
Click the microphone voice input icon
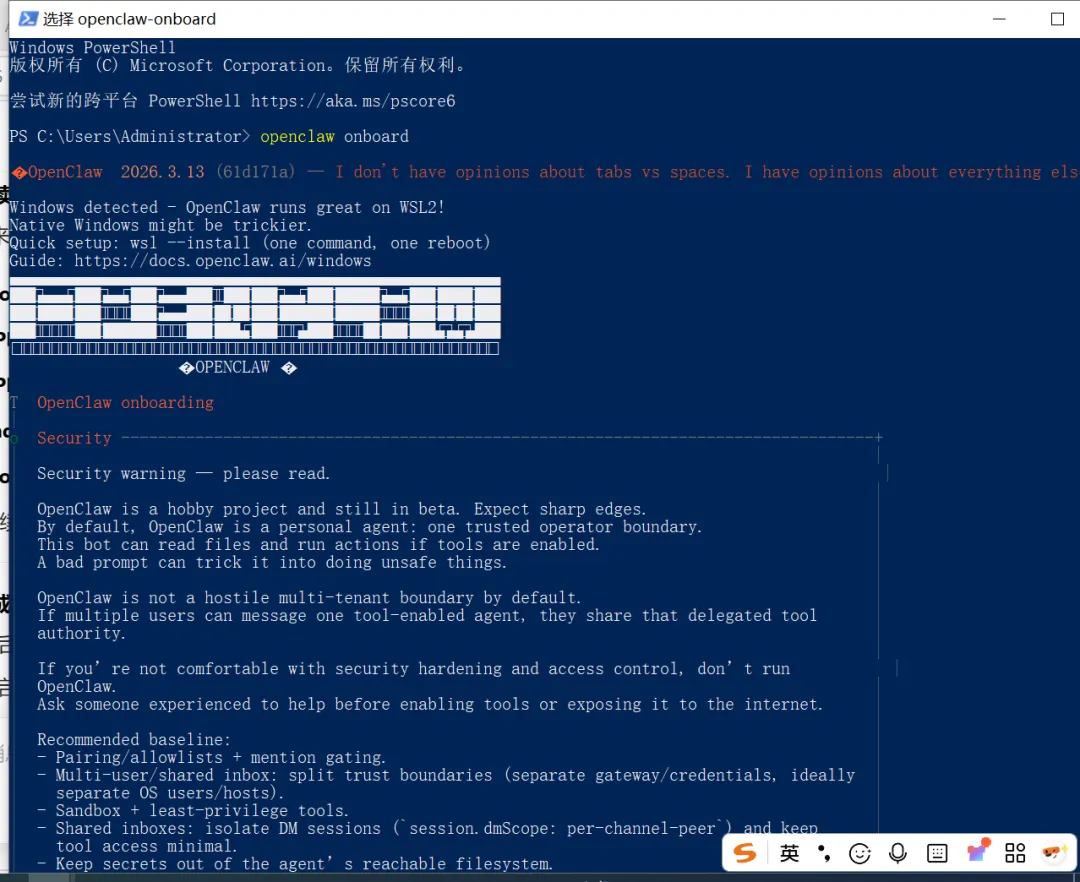pyautogui.click(x=897, y=854)
